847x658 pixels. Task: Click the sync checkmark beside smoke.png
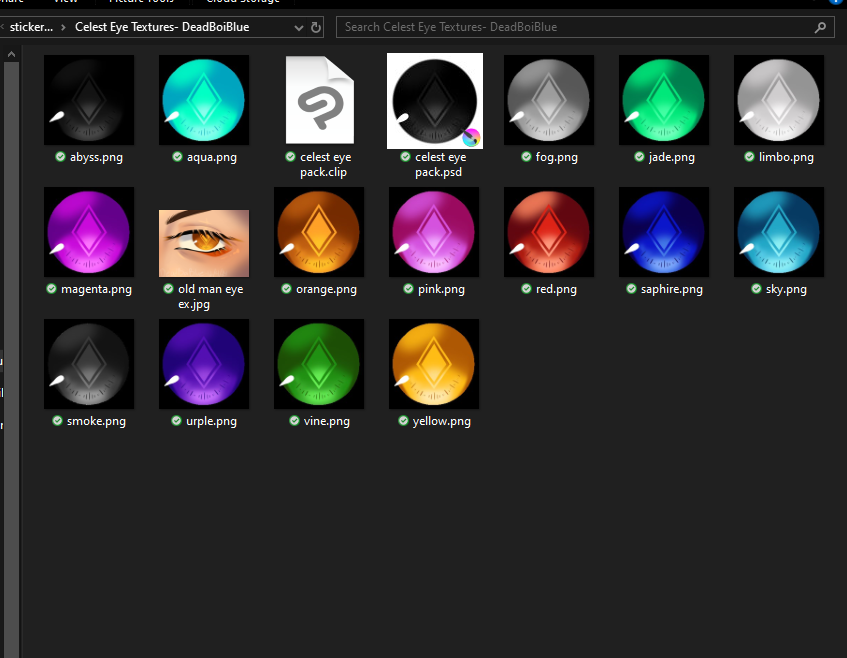pyautogui.click(x=57, y=420)
